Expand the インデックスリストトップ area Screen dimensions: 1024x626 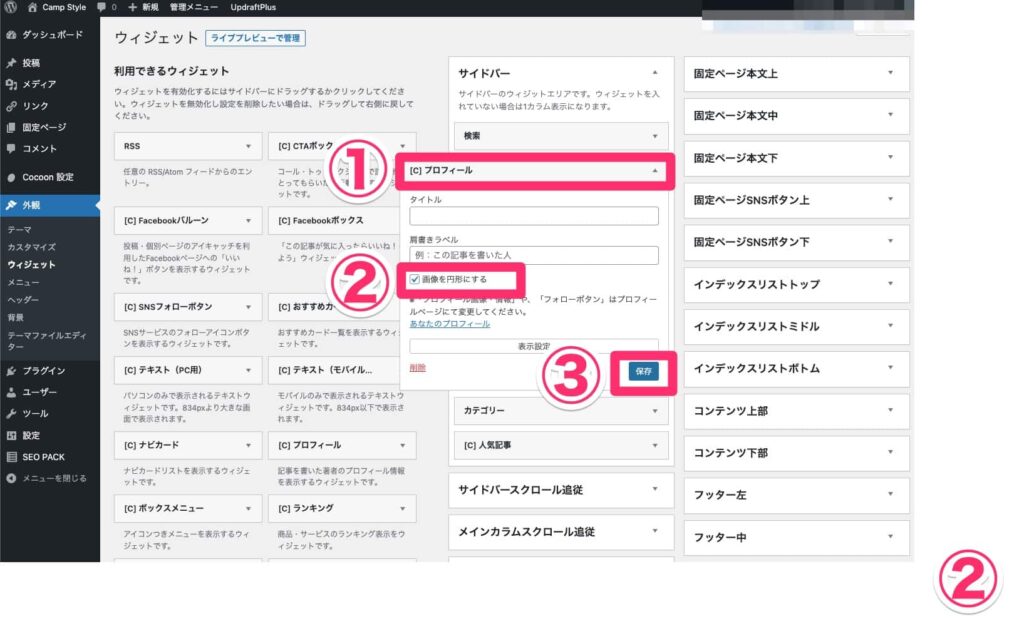(x=890, y=284)
